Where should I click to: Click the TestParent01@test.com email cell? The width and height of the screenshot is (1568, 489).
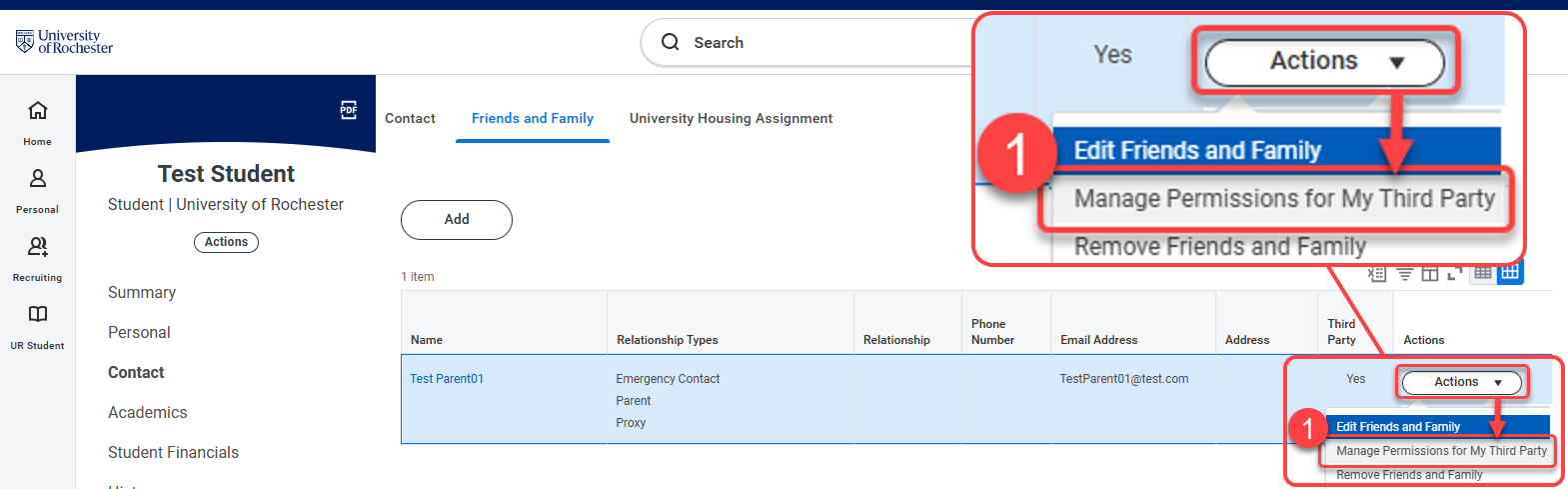tap(1124, 379)
